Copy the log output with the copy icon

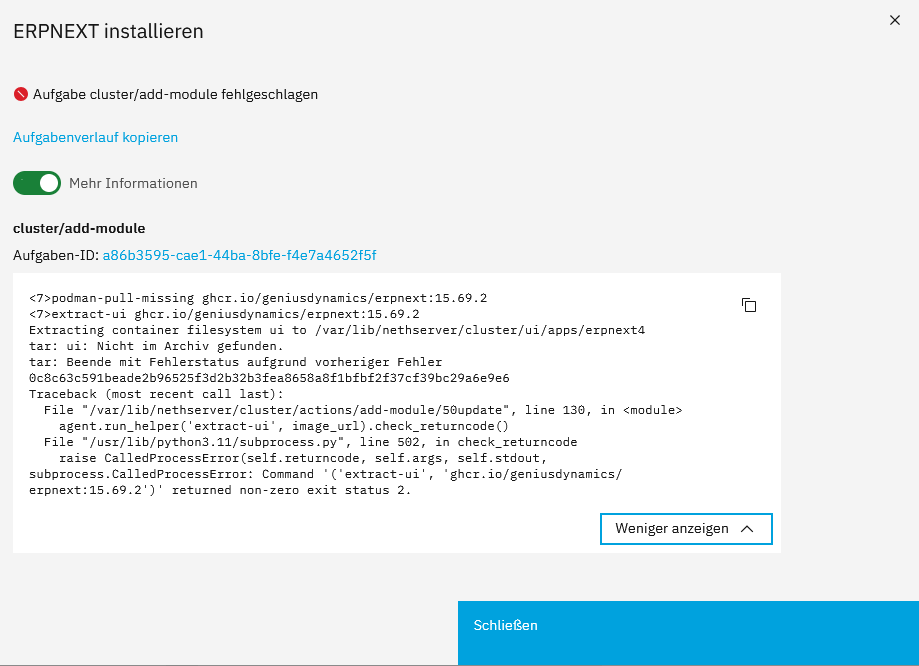click(748, 305)
